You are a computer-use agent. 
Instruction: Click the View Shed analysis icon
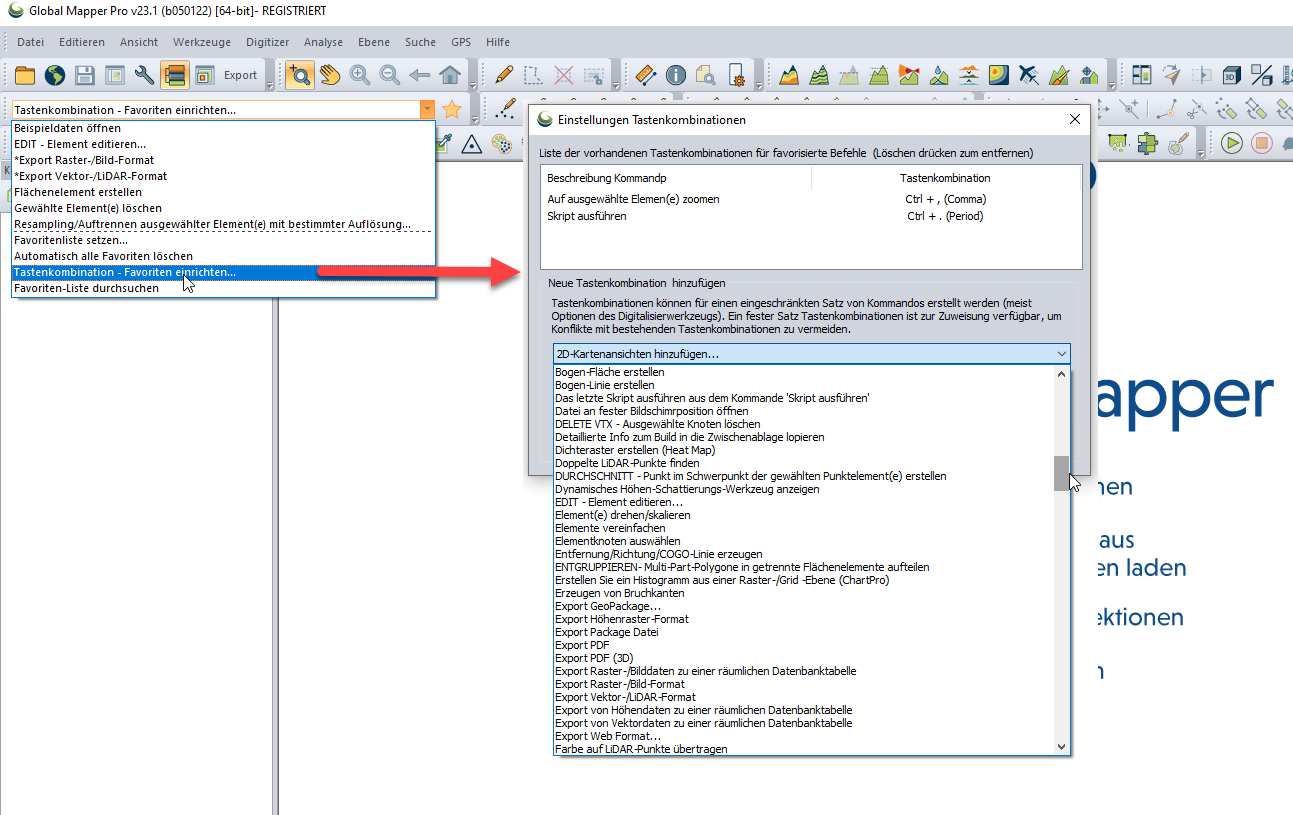click(x=909, y=75)
